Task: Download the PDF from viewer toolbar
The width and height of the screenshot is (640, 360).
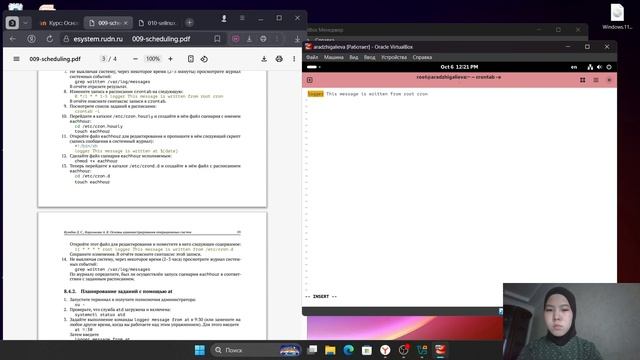Action: coord(264,59)
